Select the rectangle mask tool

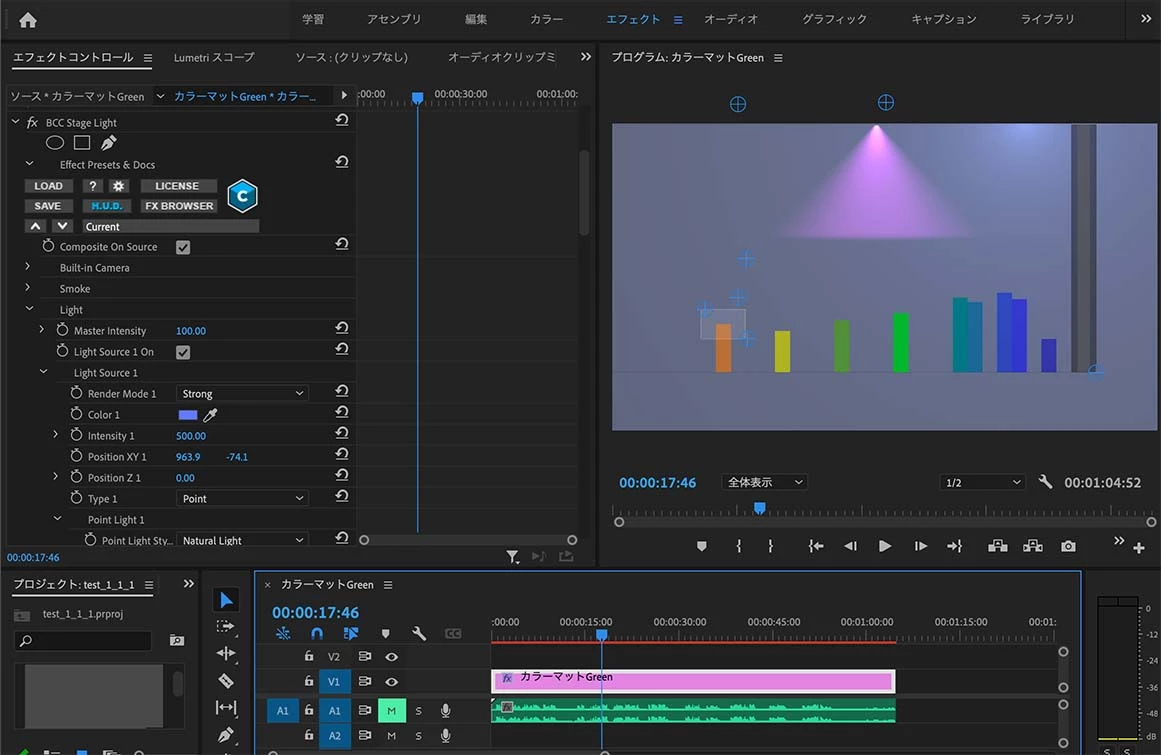pos(82,143)
